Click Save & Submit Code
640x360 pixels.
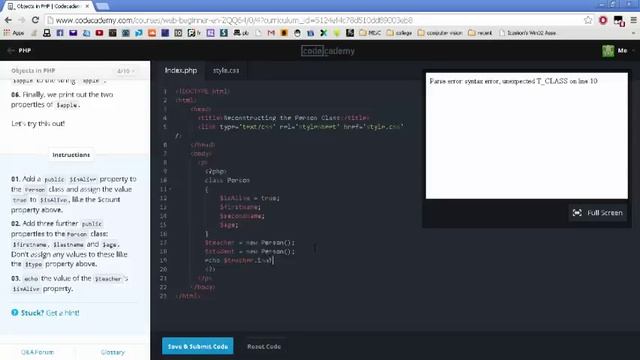click(x=198, y=346)
